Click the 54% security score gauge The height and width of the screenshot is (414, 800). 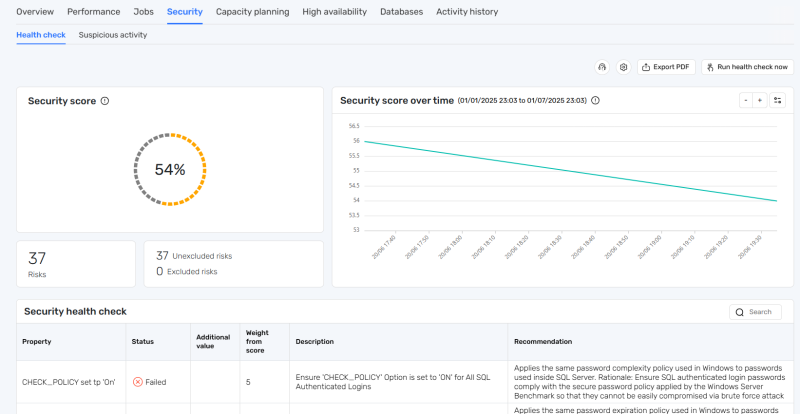[x=170, y=169]
